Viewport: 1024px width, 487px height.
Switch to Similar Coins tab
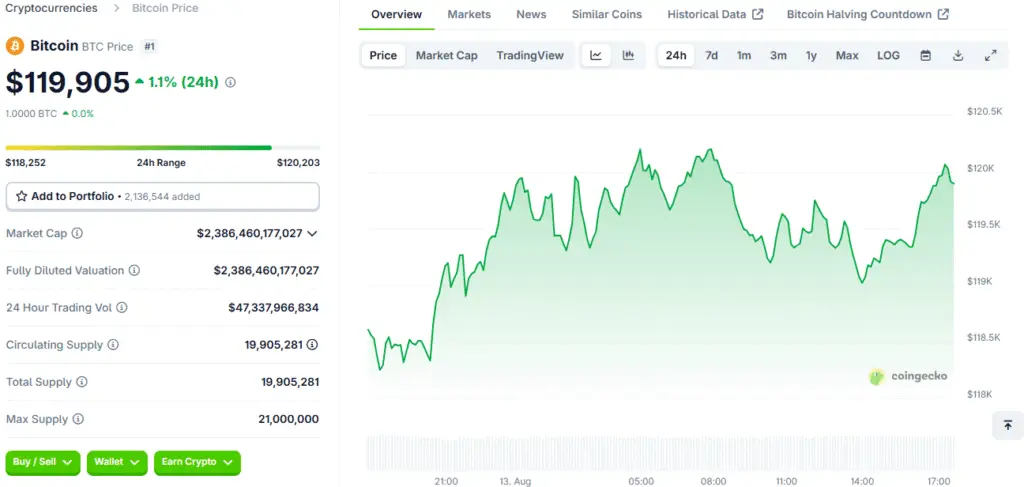coord(607,14)
